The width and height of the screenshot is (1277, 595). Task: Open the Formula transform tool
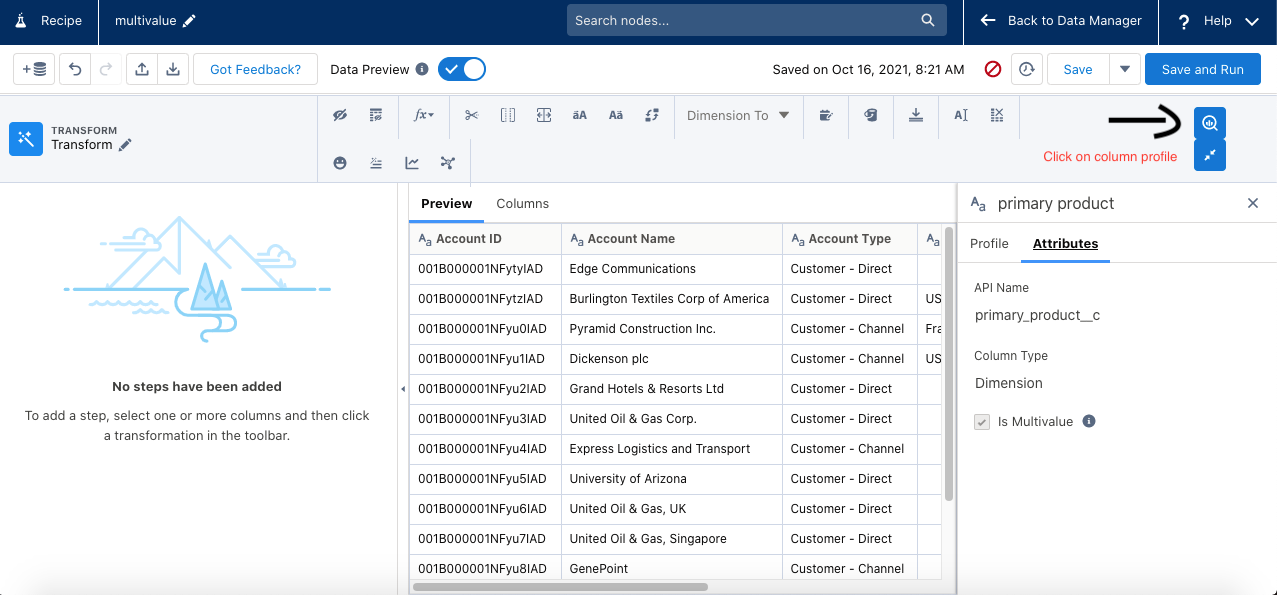(x=424, y=115)
